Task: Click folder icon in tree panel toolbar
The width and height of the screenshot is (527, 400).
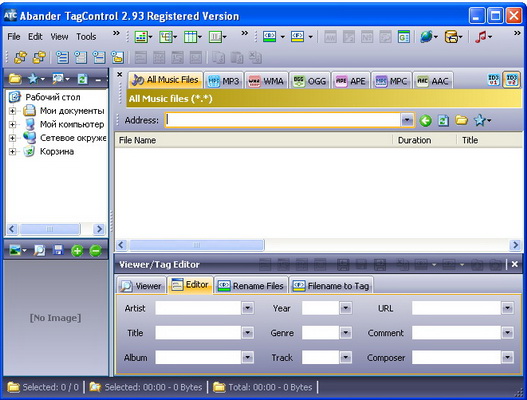Action: 15,79
